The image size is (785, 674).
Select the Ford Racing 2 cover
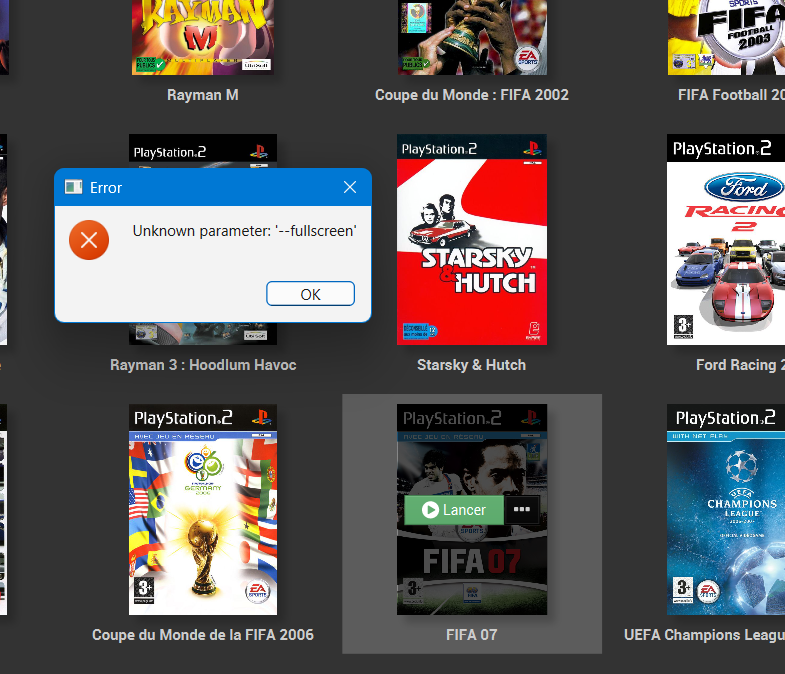point(726,240)
